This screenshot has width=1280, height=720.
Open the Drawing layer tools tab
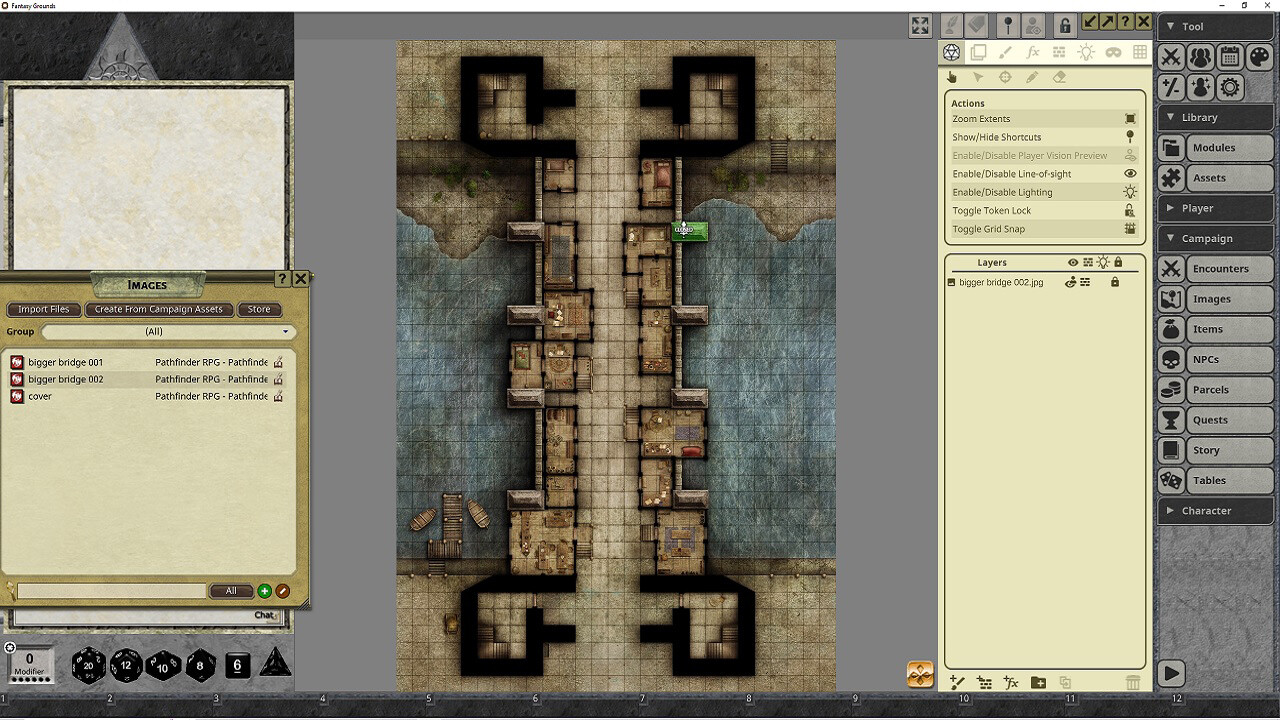point(1006,52)
